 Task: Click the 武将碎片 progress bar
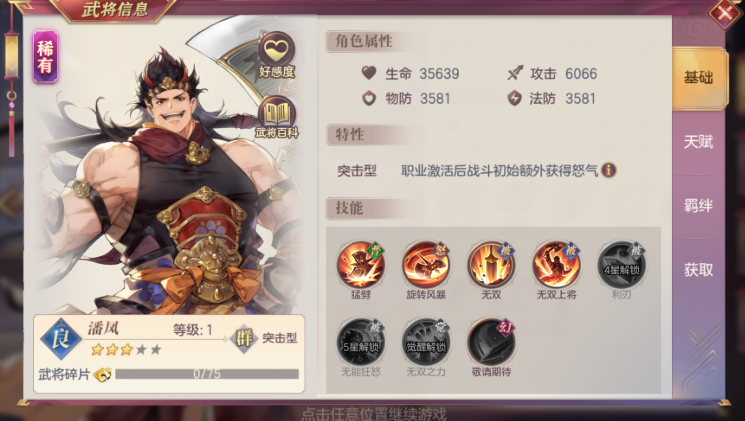click(x=207, y=374)
